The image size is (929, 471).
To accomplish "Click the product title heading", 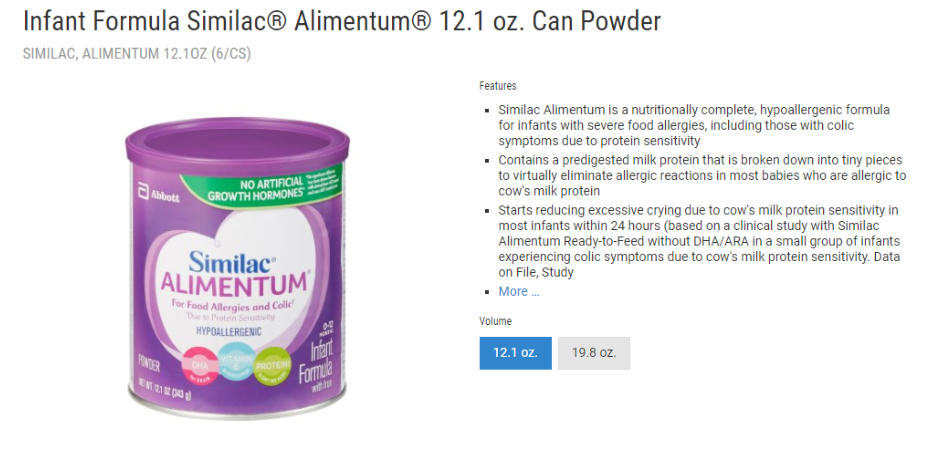I will (x=342, y=21).
